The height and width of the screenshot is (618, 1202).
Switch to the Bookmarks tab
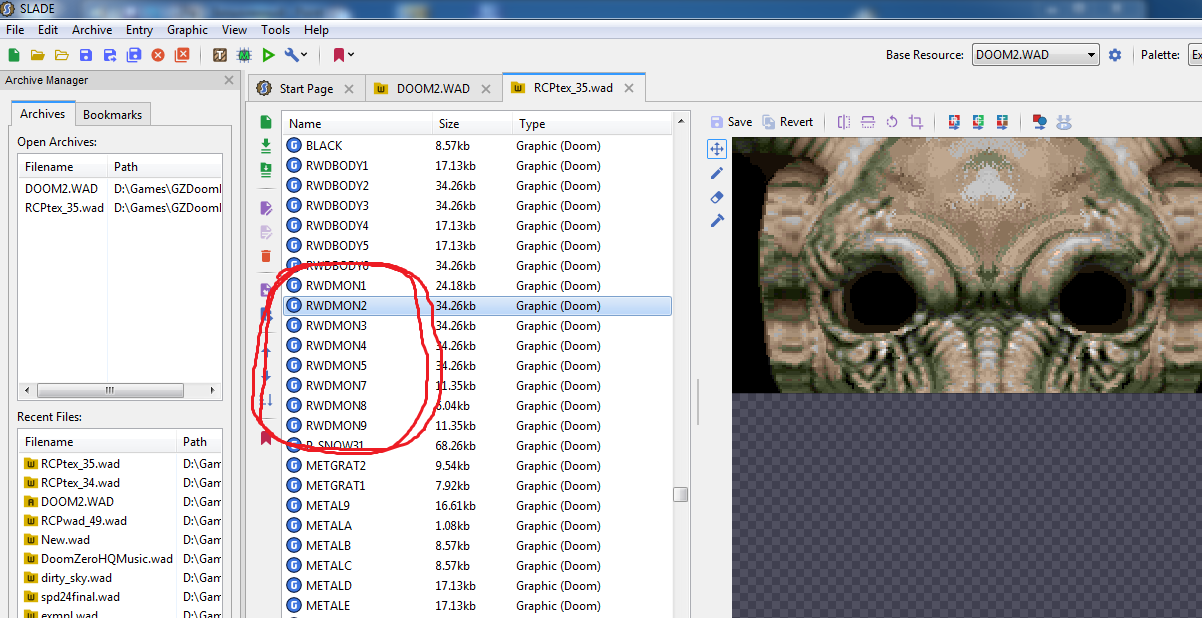click(x=112, y=114)
